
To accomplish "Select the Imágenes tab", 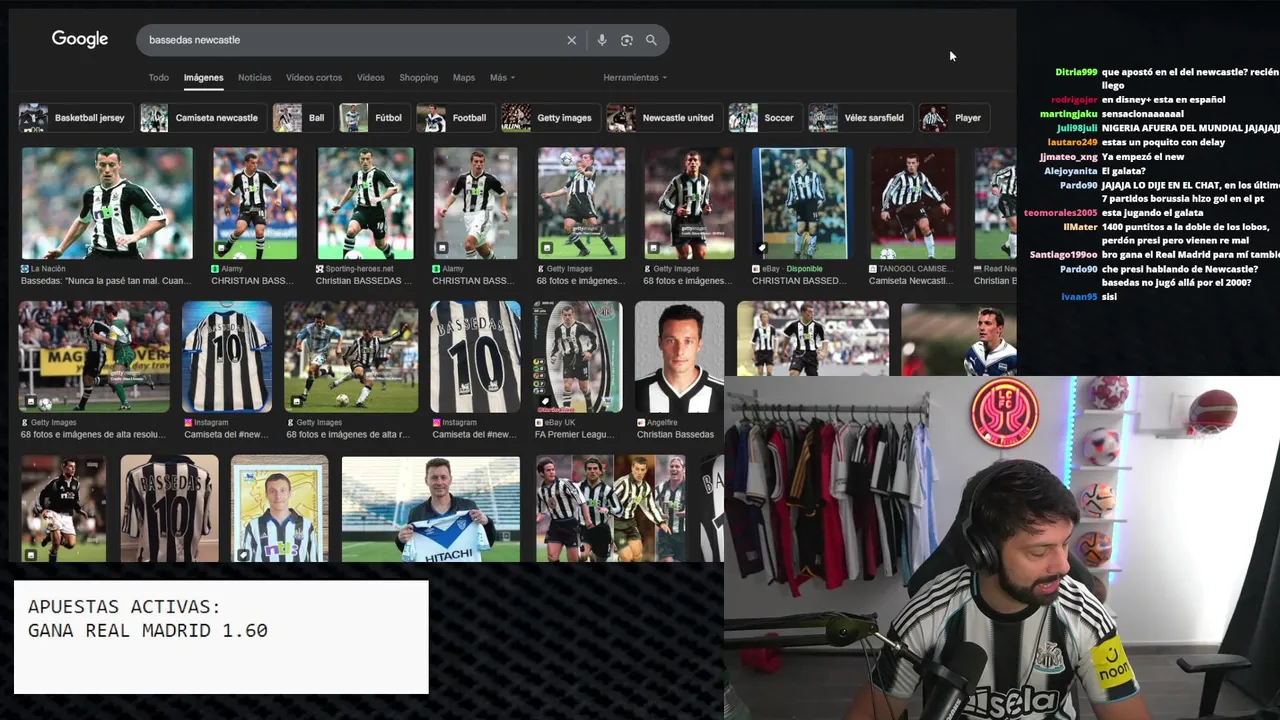I will 203,77.
